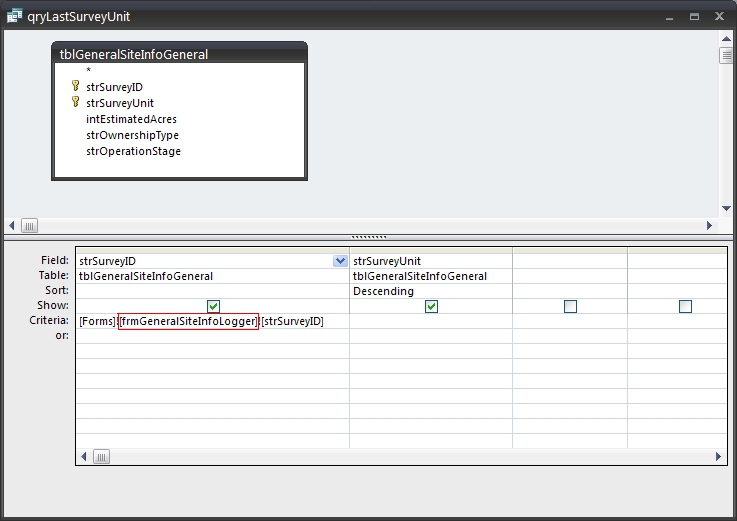
Task: Select strOperationStage field in table list
Action: [x=133, y=151]
